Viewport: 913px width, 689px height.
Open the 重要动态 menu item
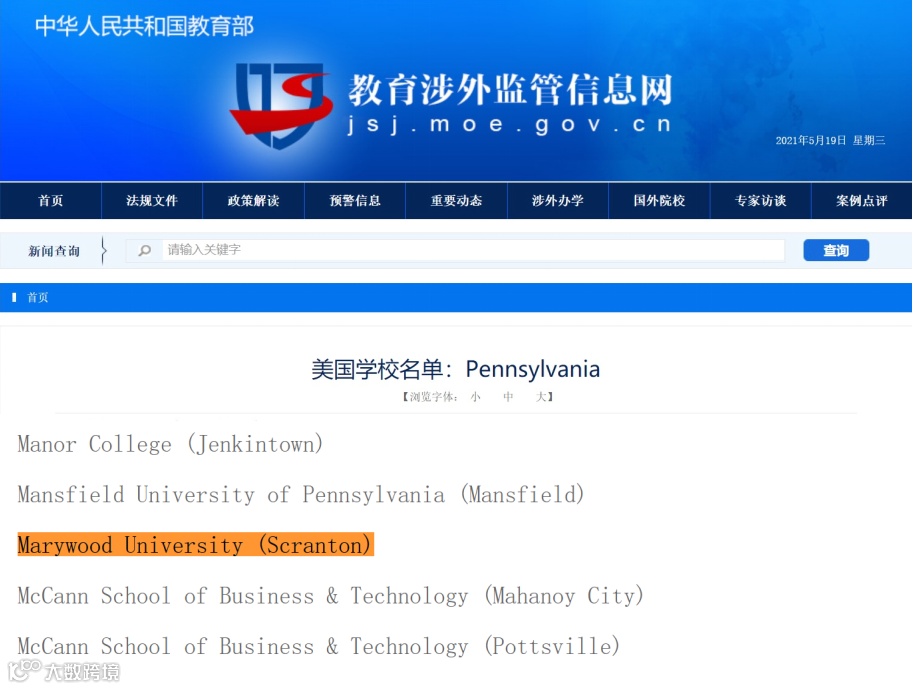456,201
